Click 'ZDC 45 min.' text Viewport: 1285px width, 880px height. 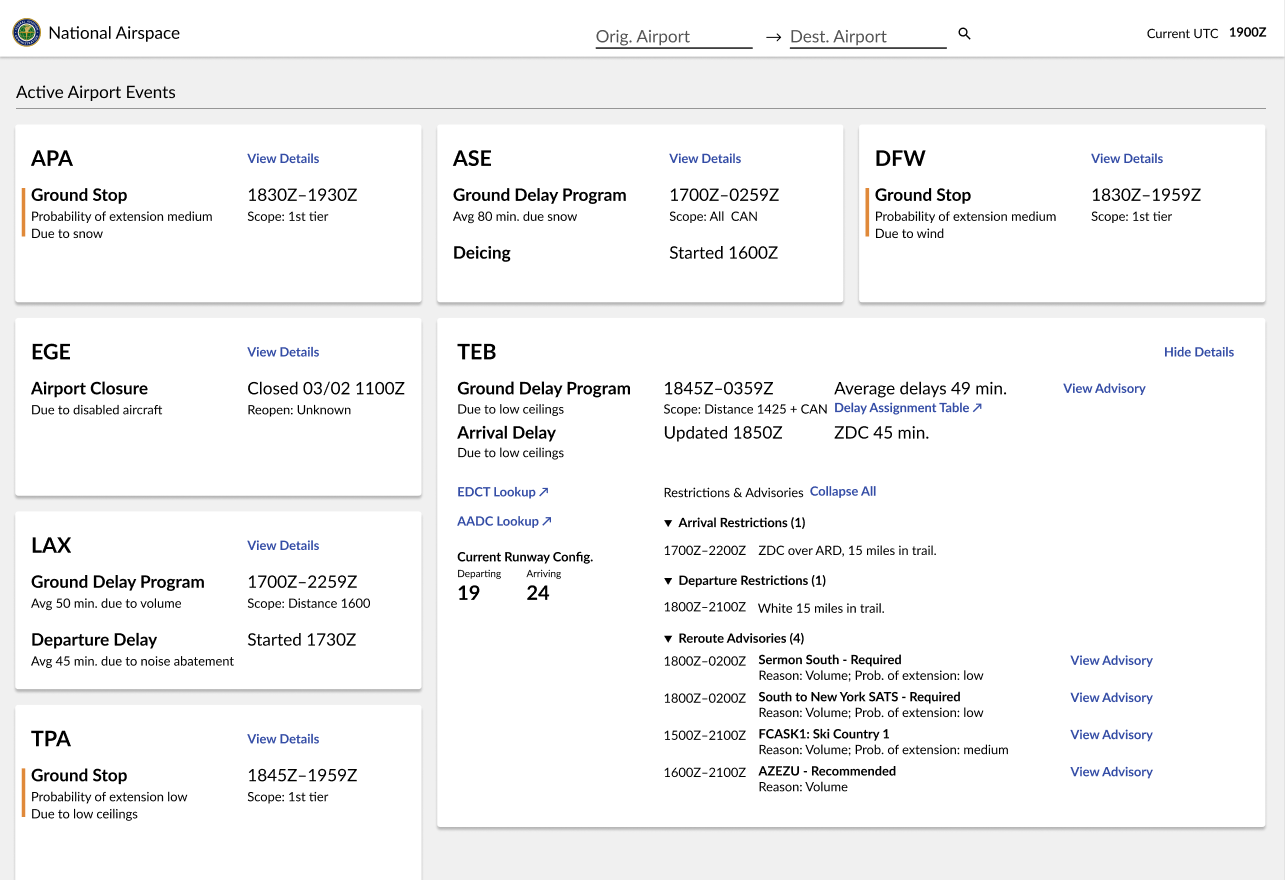(x=881, y=433)
